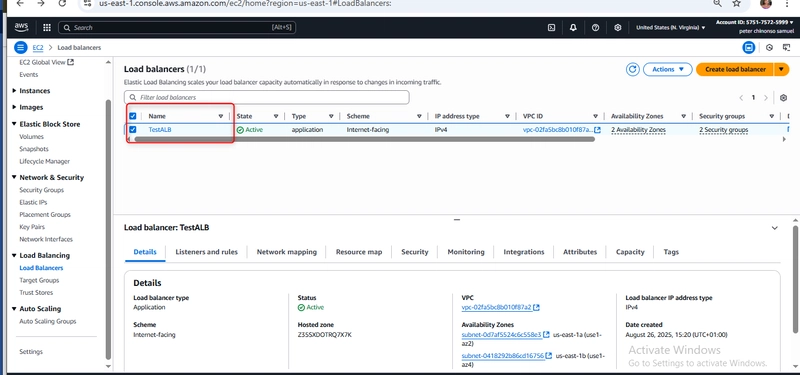Open the Actions dropdown
Screen dimensions: 800x375
[x=667, y=69]
